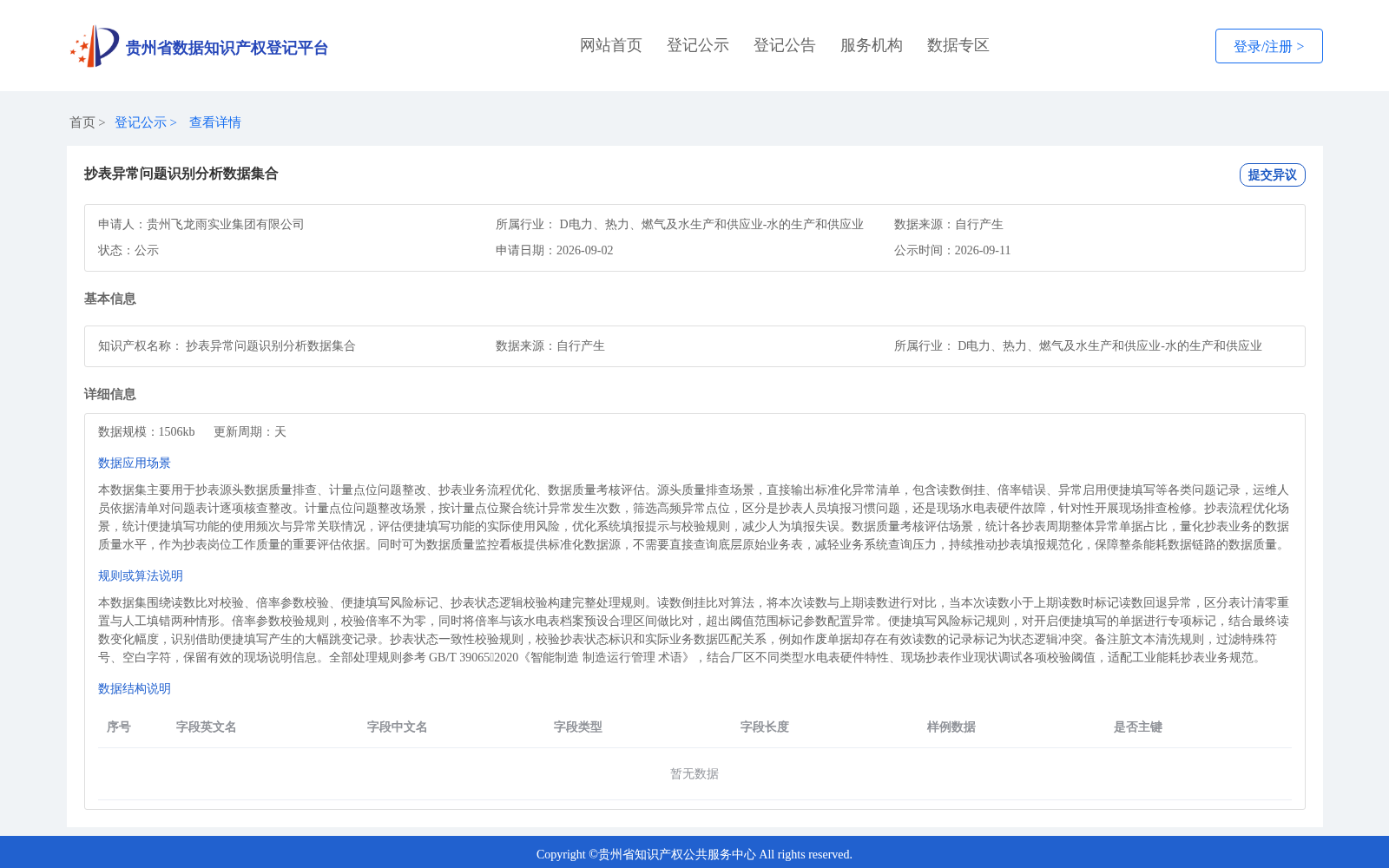Viewport: 1389px width, 868px height.
Task: Click the 数据规模：1506kb value
Action: click(147, 431)
